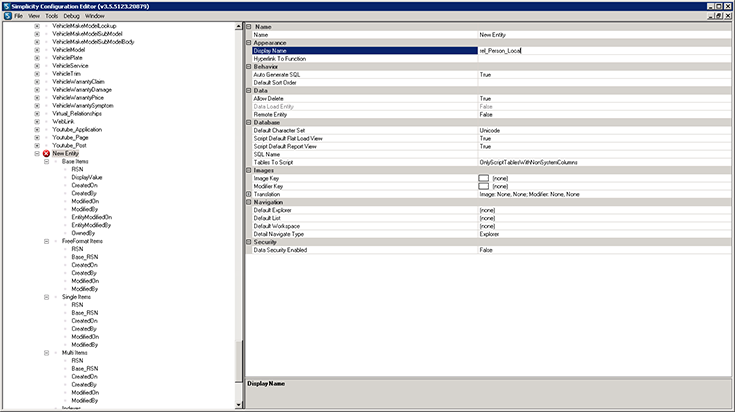The height and width of the screenshot is (412, 735).
Task: Expand the WebLink tree node
Action: point(37,122)
